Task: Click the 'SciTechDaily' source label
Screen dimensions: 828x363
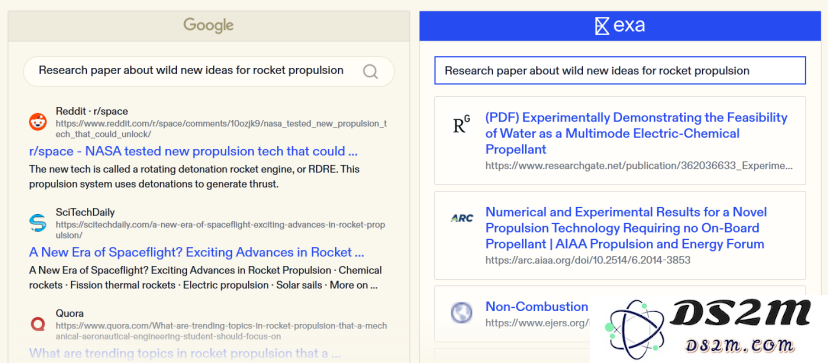Action: click(x=85, y=212)
